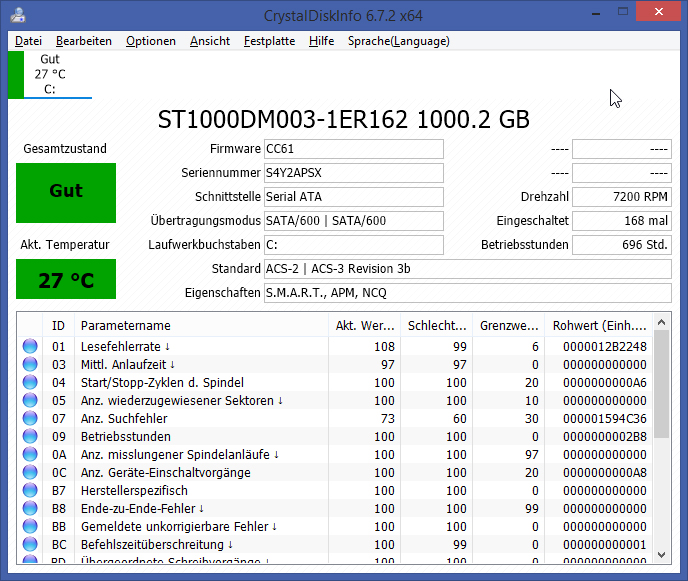Click the blue orb next to Befehlszeitüberschreitung
Viewport: 688px width, 581px height.
[29, 544]
